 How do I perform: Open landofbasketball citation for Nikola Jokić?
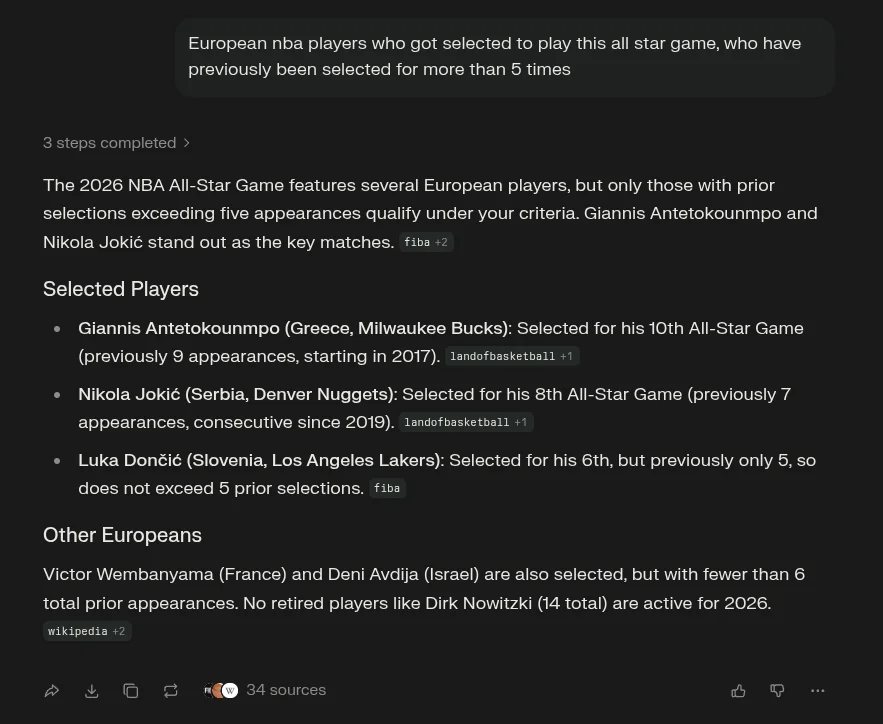[465, 422]
